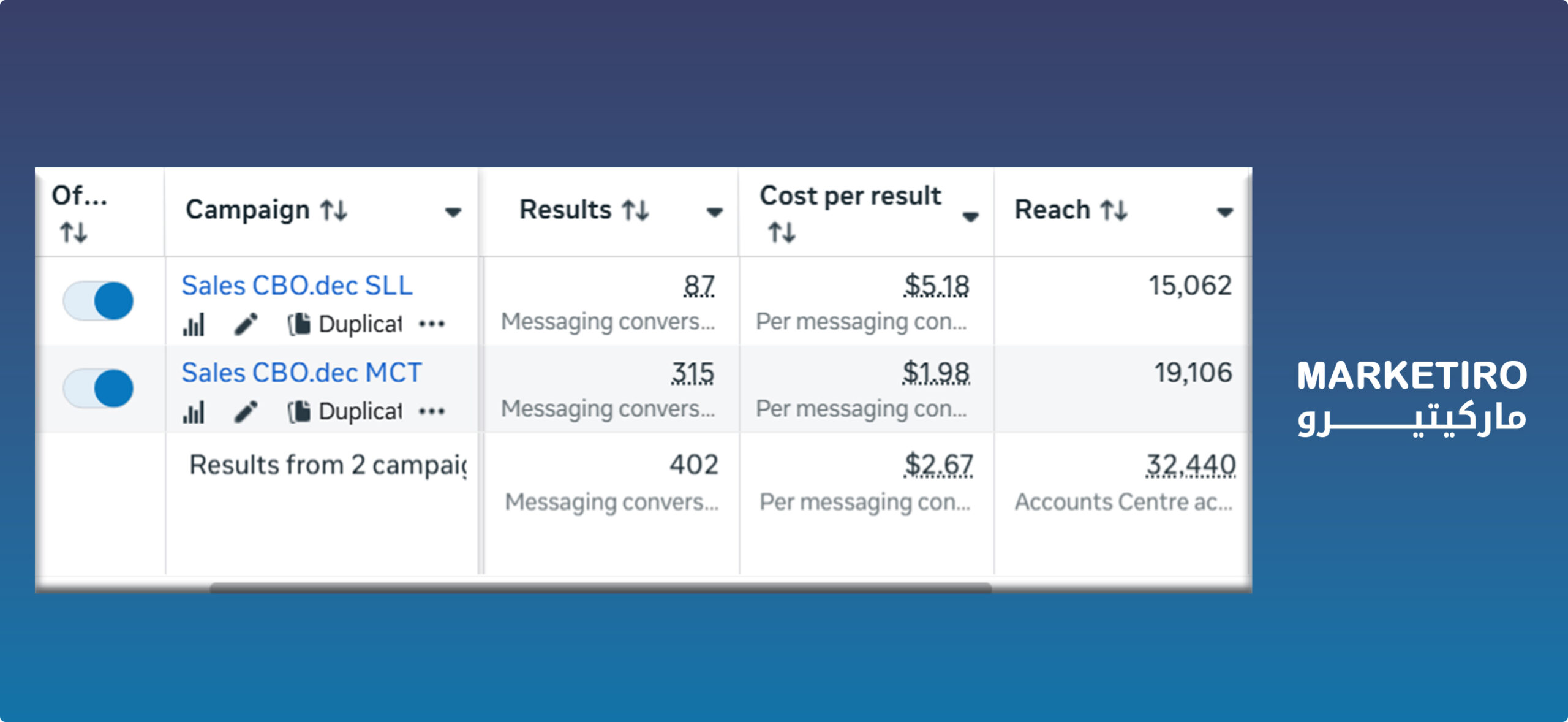Click Duplicate icon in MCT campaign row

[300, 411]
